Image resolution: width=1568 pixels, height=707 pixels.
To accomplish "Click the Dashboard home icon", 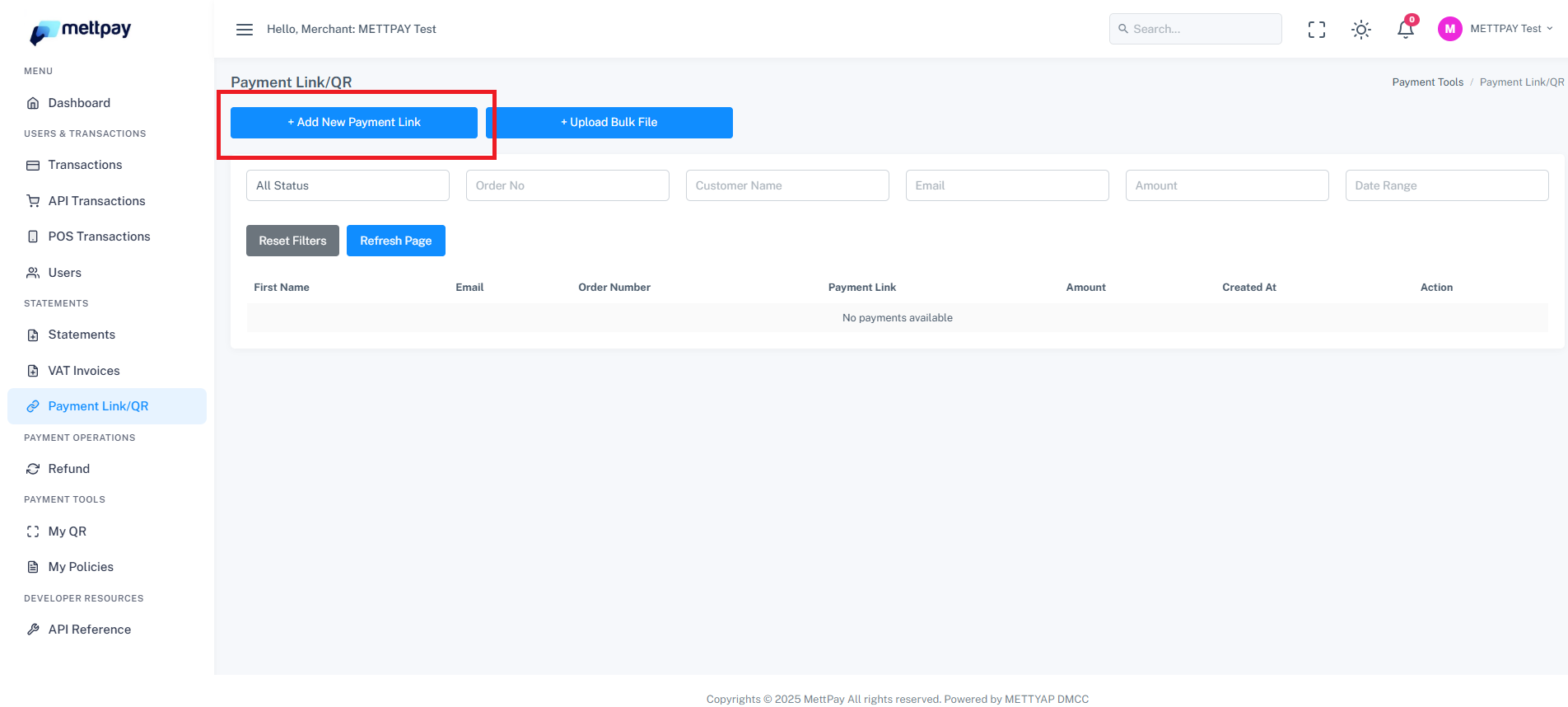I will click(x=33, y=103).
